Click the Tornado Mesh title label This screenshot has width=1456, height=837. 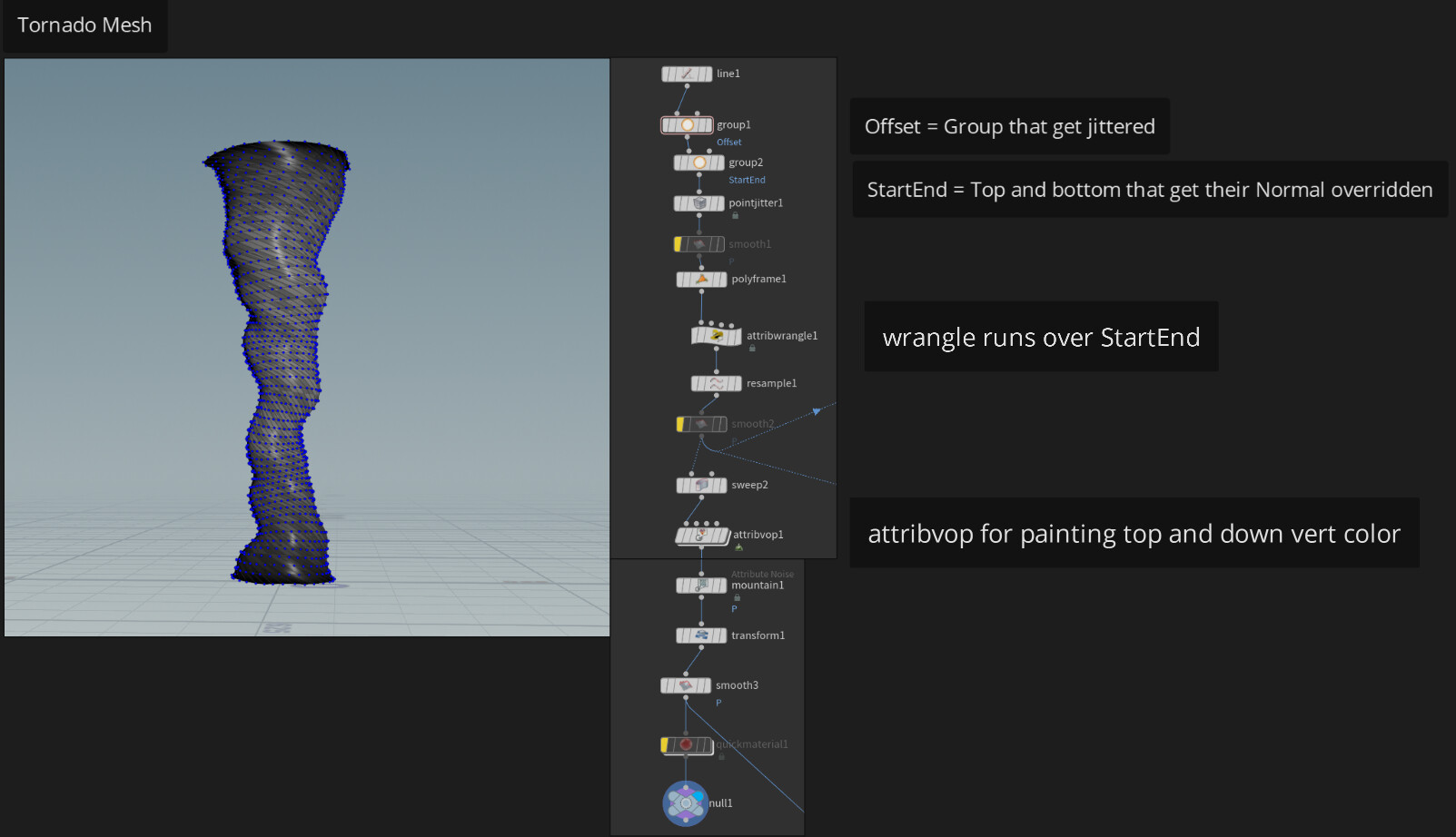click(84, 25)
